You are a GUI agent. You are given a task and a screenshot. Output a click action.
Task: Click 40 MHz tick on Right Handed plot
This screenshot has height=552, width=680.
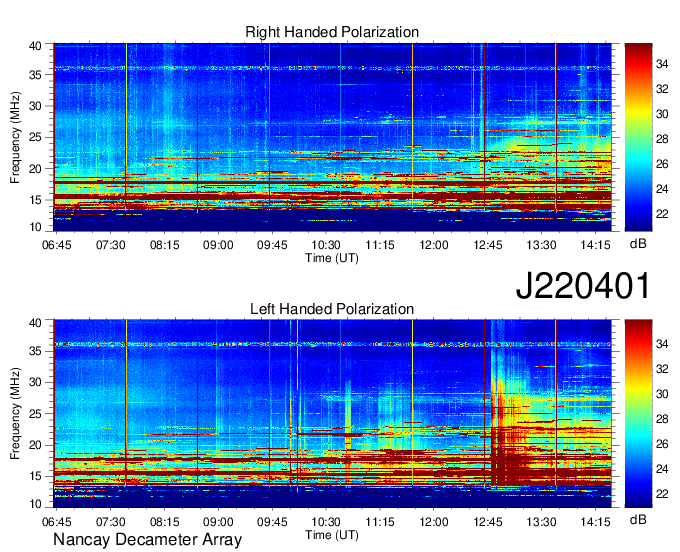(35, 46)
